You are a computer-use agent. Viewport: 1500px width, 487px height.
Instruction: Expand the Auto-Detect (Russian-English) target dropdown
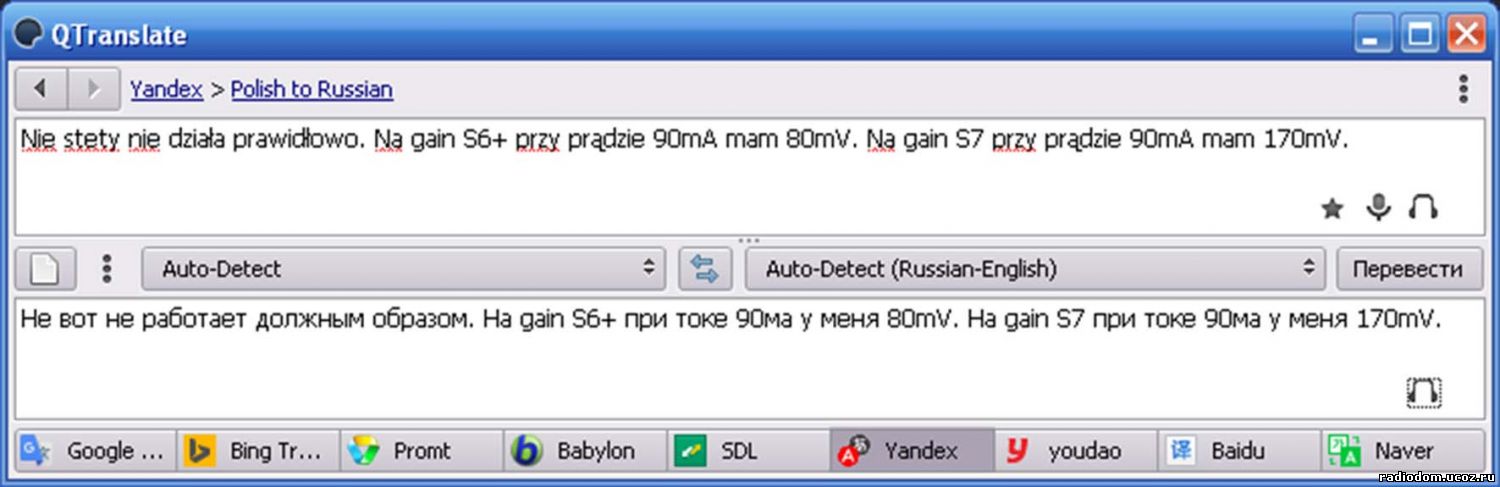coord(1036,269)
